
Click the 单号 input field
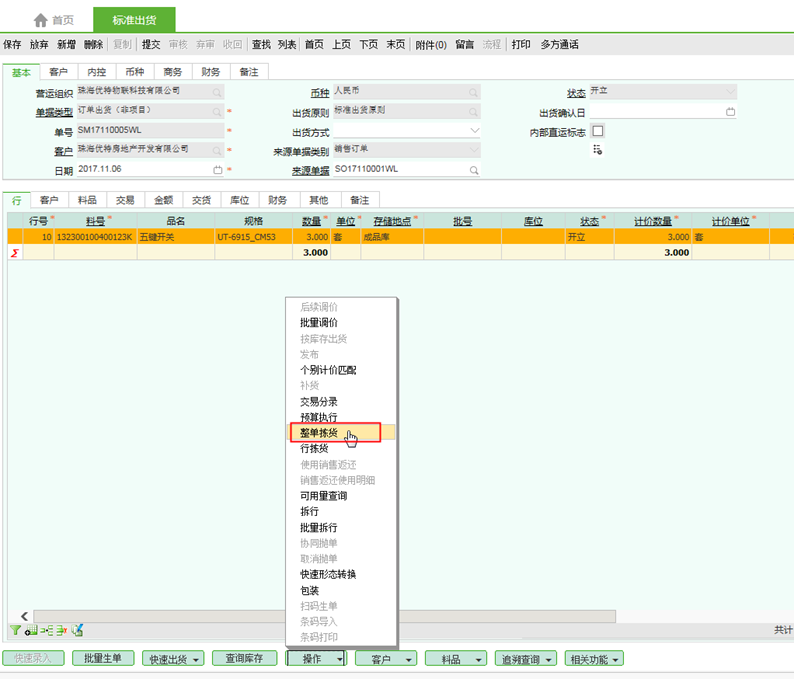coord(150,130)
